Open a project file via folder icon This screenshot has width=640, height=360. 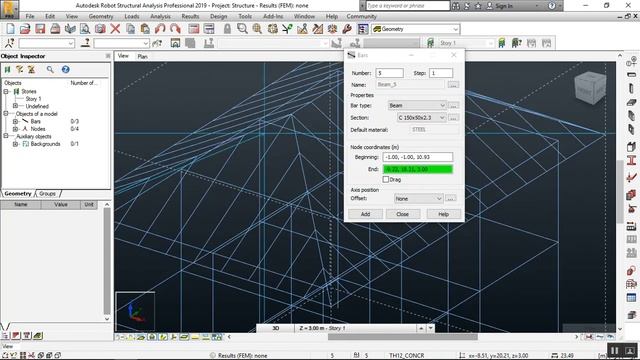tap(25, 29)
